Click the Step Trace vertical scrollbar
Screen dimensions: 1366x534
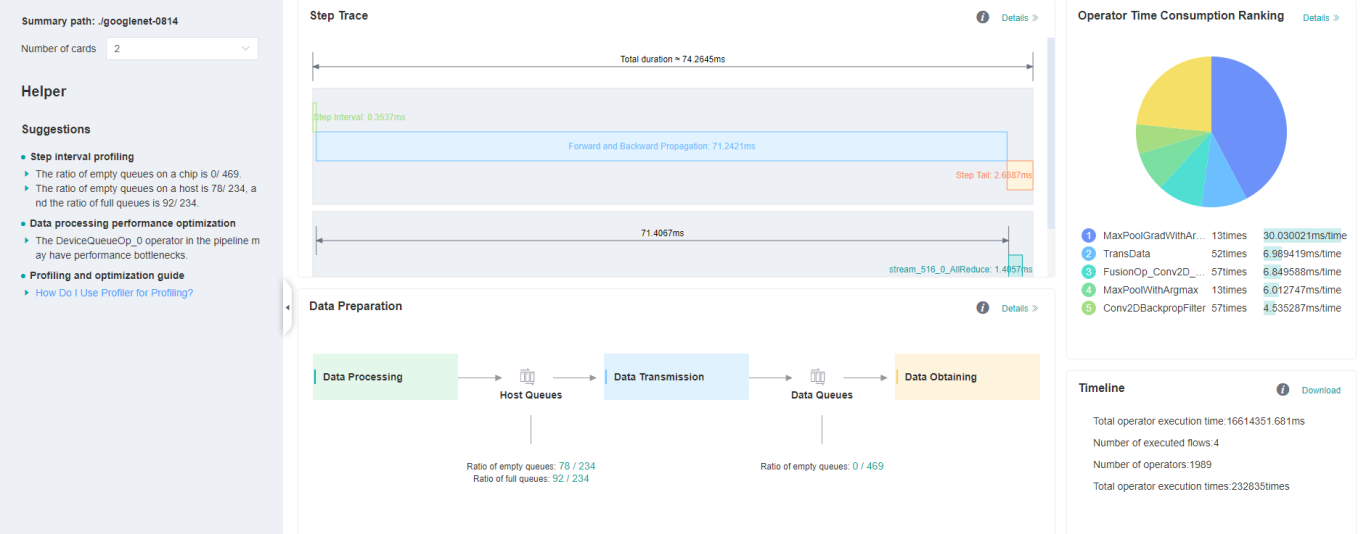[x=1050, y=130]
